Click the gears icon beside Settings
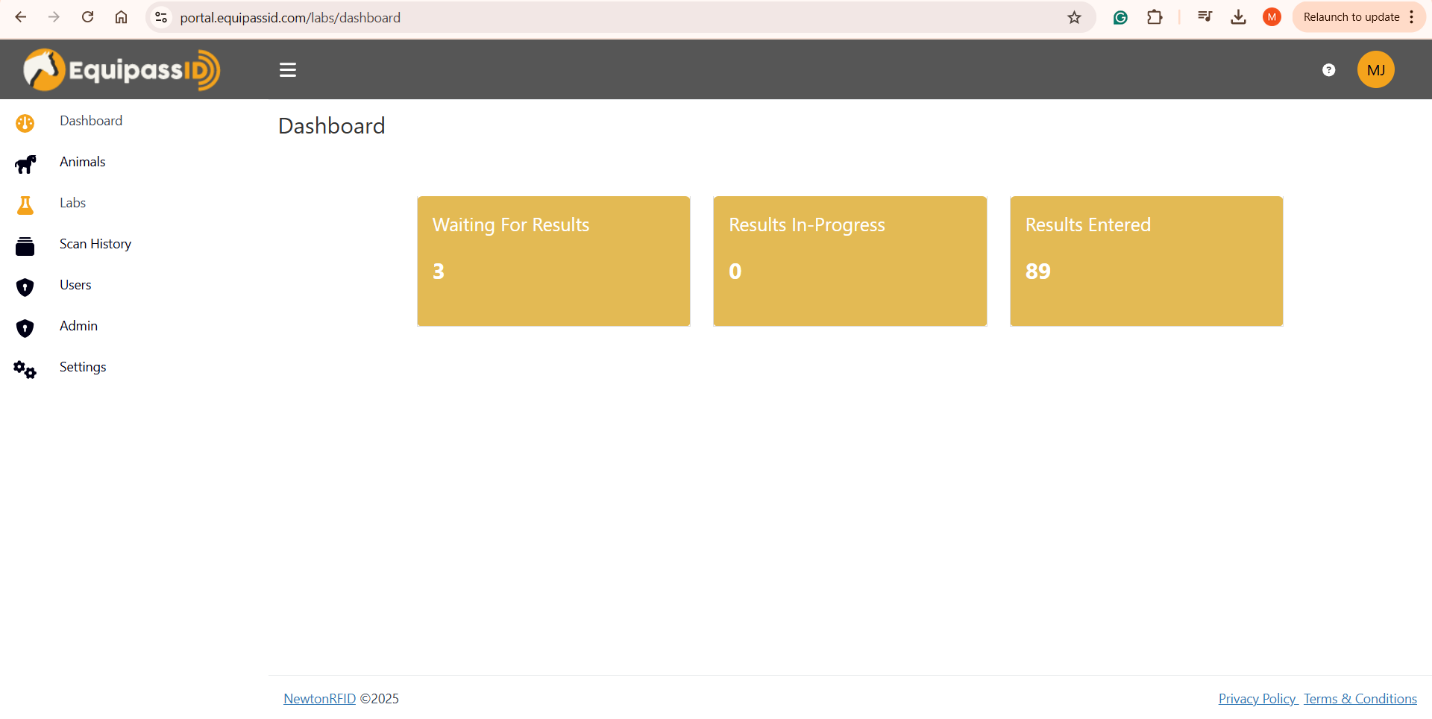 click(x=25, y=369)
